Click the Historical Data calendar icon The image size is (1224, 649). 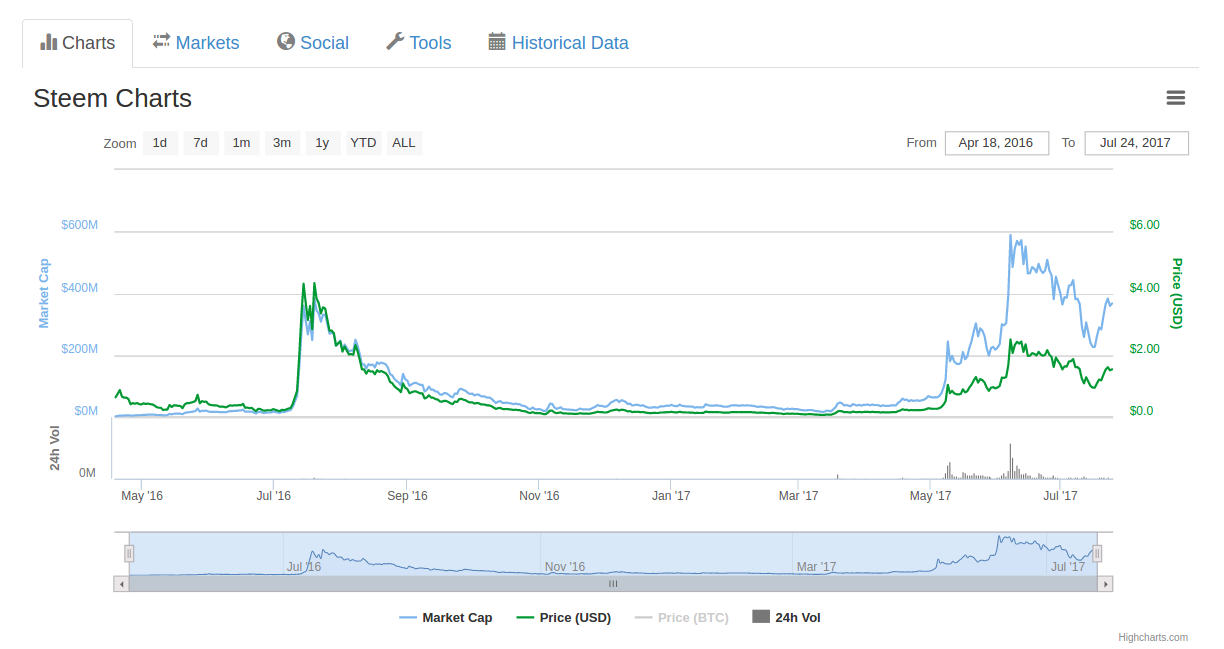point(497,41)
